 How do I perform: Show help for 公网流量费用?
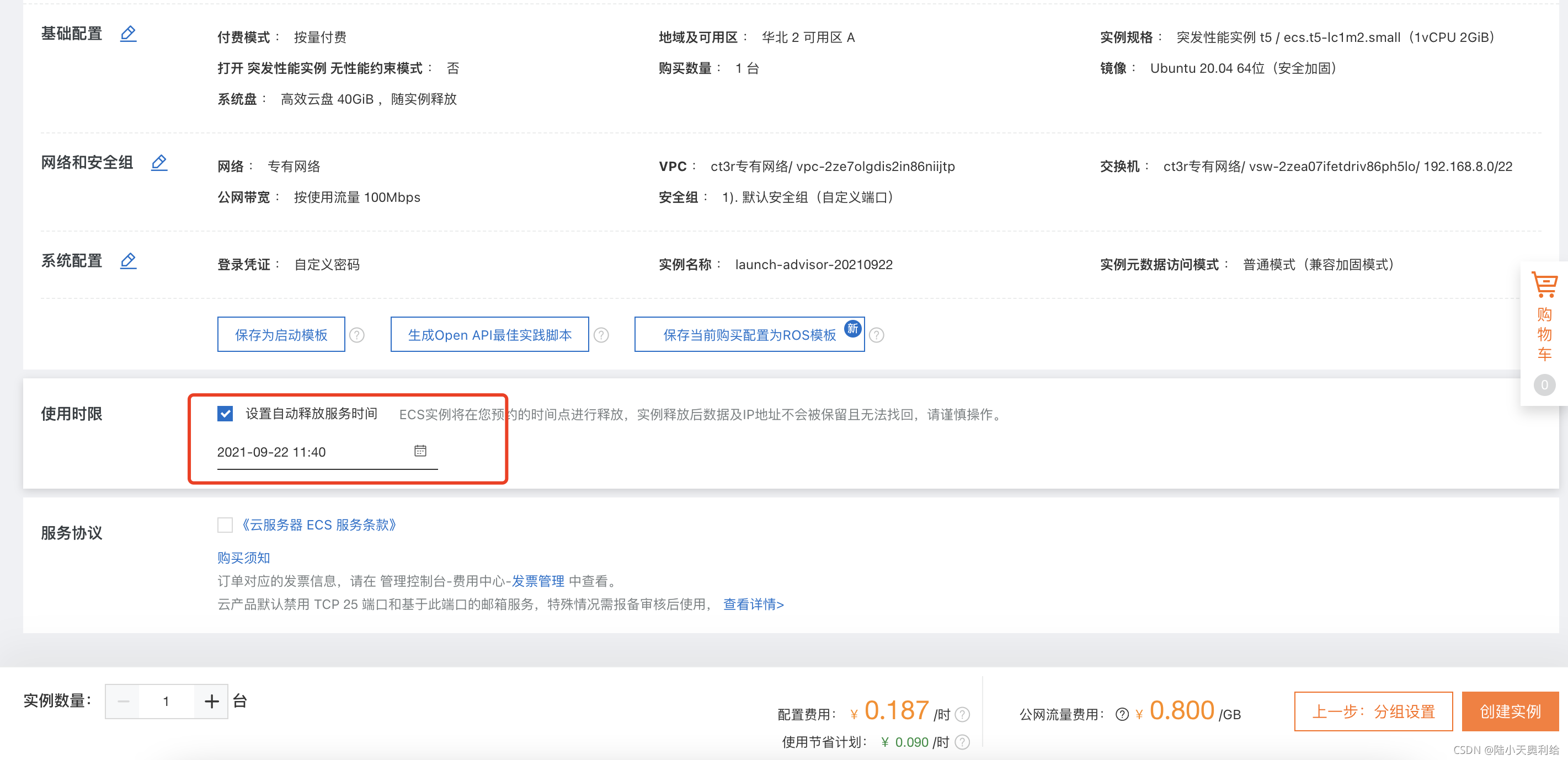click(x=1122, y=714)
